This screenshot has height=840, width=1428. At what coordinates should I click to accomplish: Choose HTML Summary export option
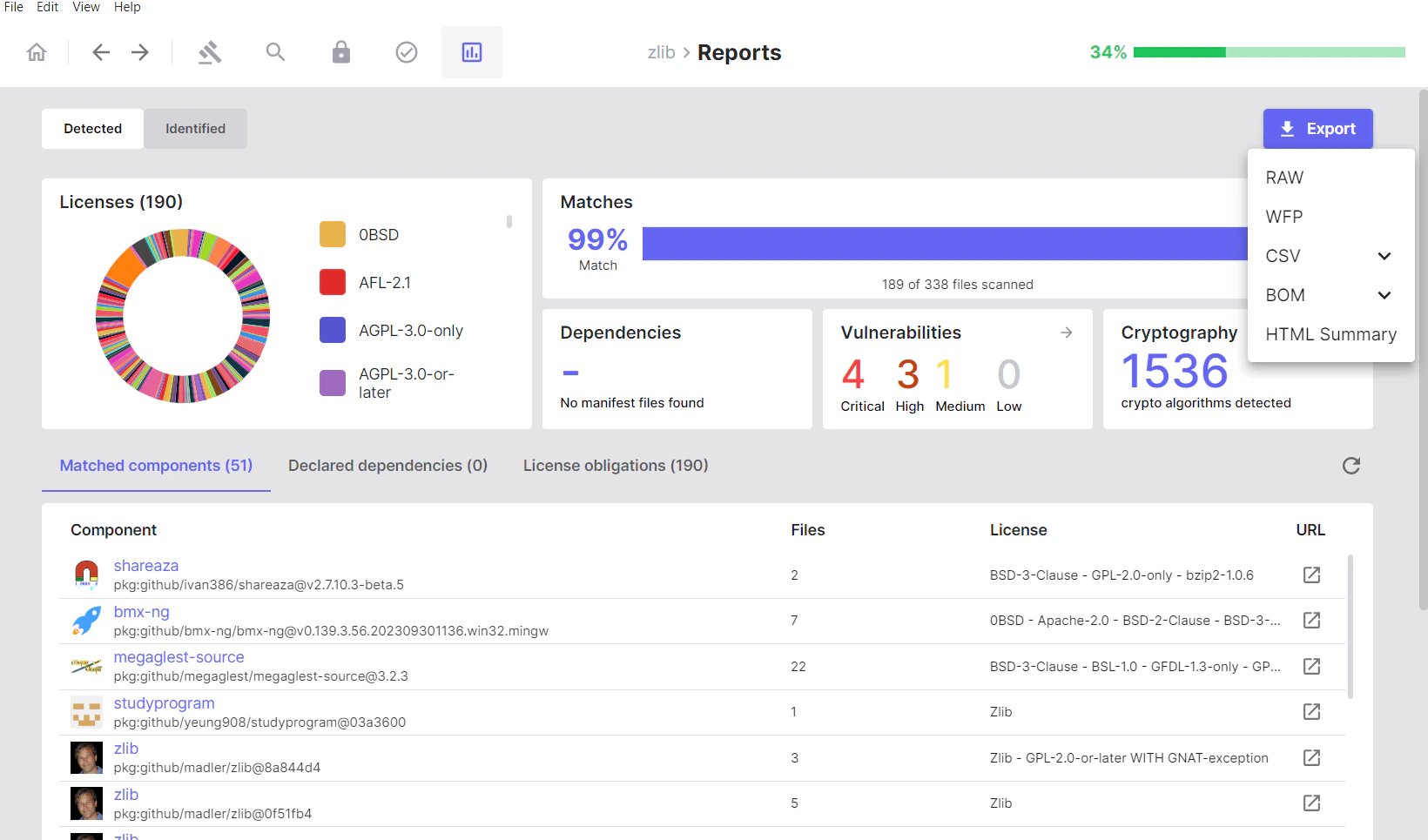pyautogui.click(x=1330, y=334)
